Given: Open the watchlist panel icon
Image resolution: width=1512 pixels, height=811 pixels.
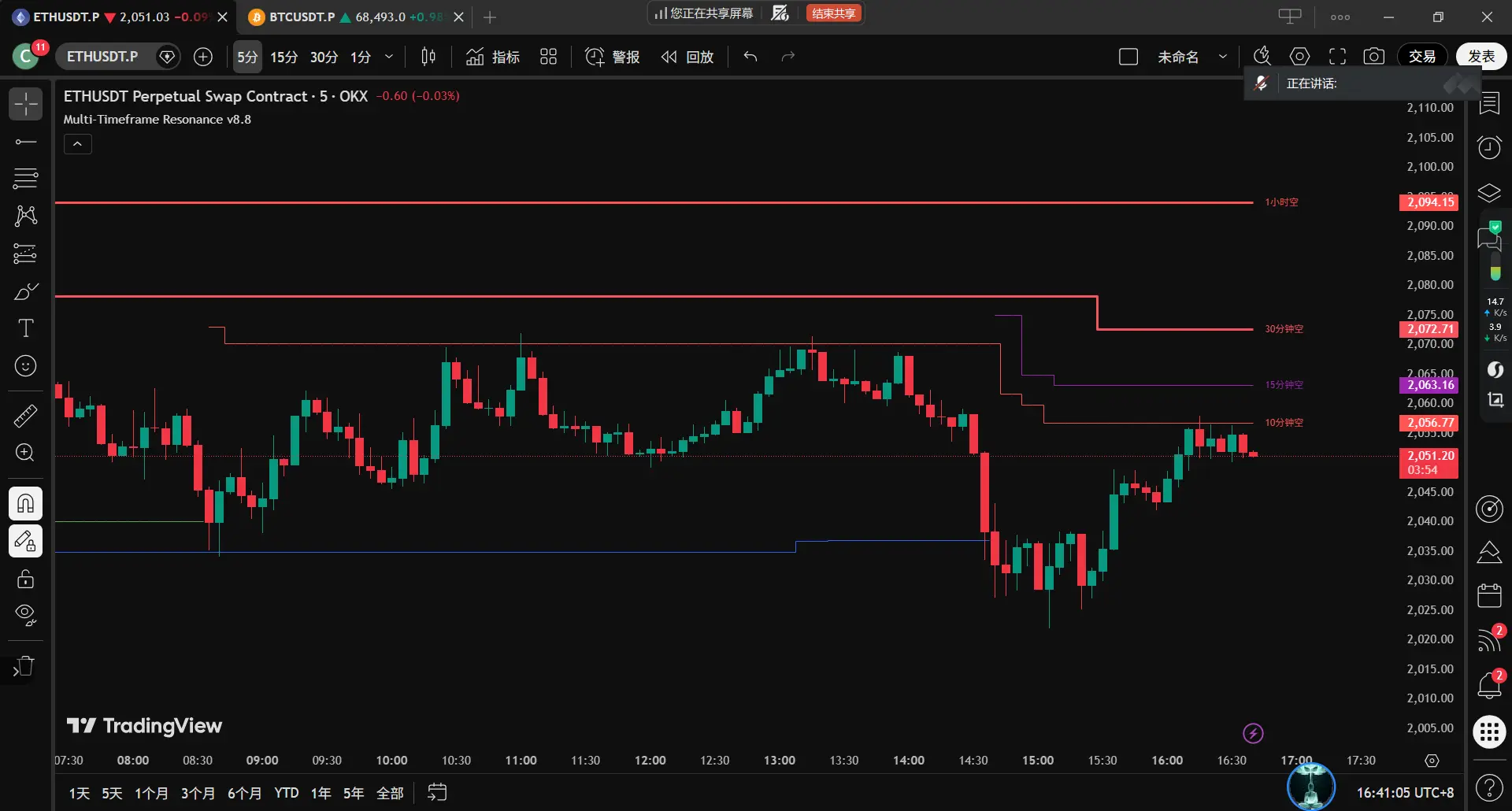Looking at the screenshot, I should point(1489,103).
